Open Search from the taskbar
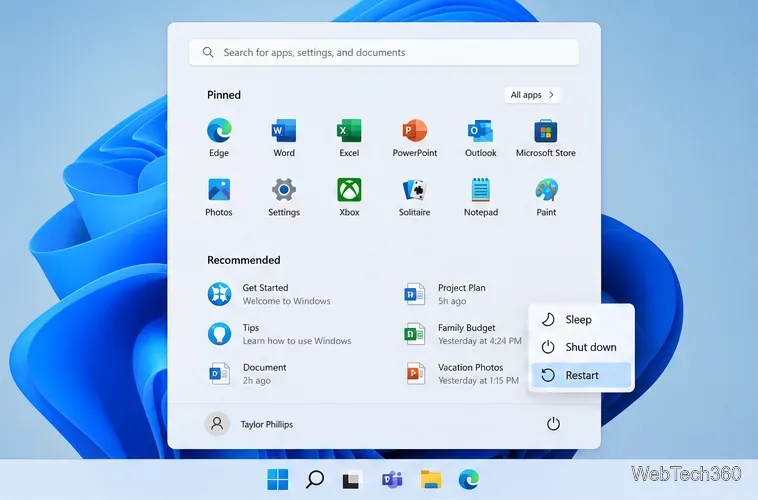The image size is (758, 500). (x=315, y=479)
